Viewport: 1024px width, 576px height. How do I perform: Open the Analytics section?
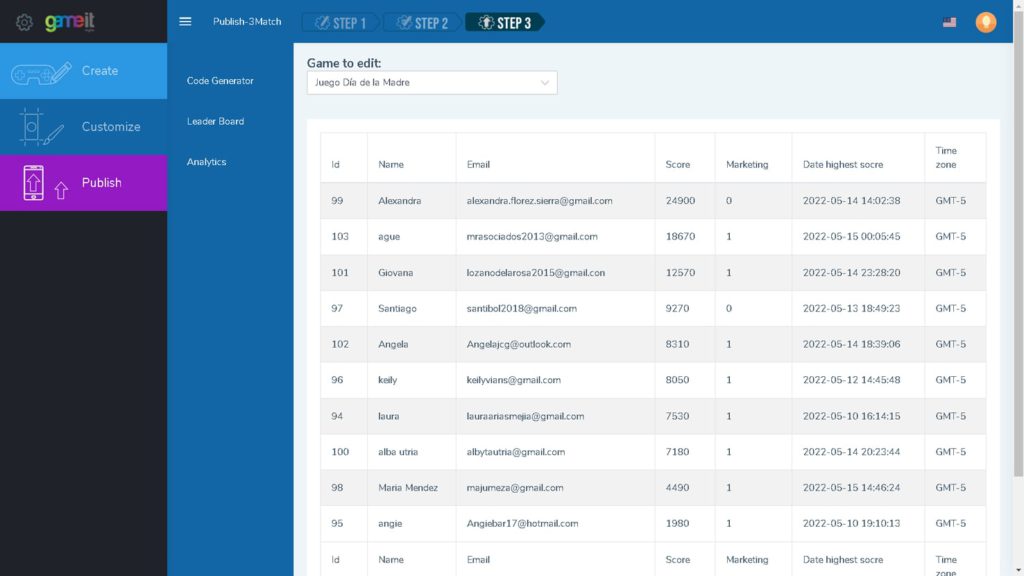click(206, 162)
